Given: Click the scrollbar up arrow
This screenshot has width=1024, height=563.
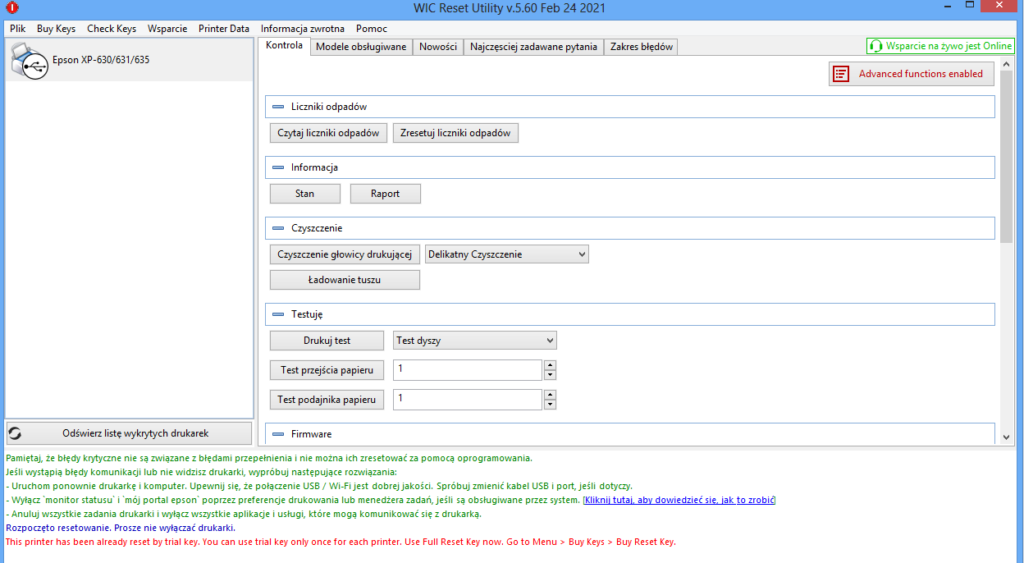Looking at the screenshot, I should [1006, 64].
